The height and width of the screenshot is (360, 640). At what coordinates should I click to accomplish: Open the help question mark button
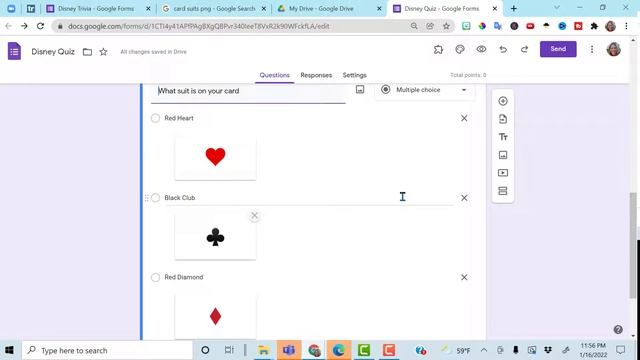coord(618,329)
